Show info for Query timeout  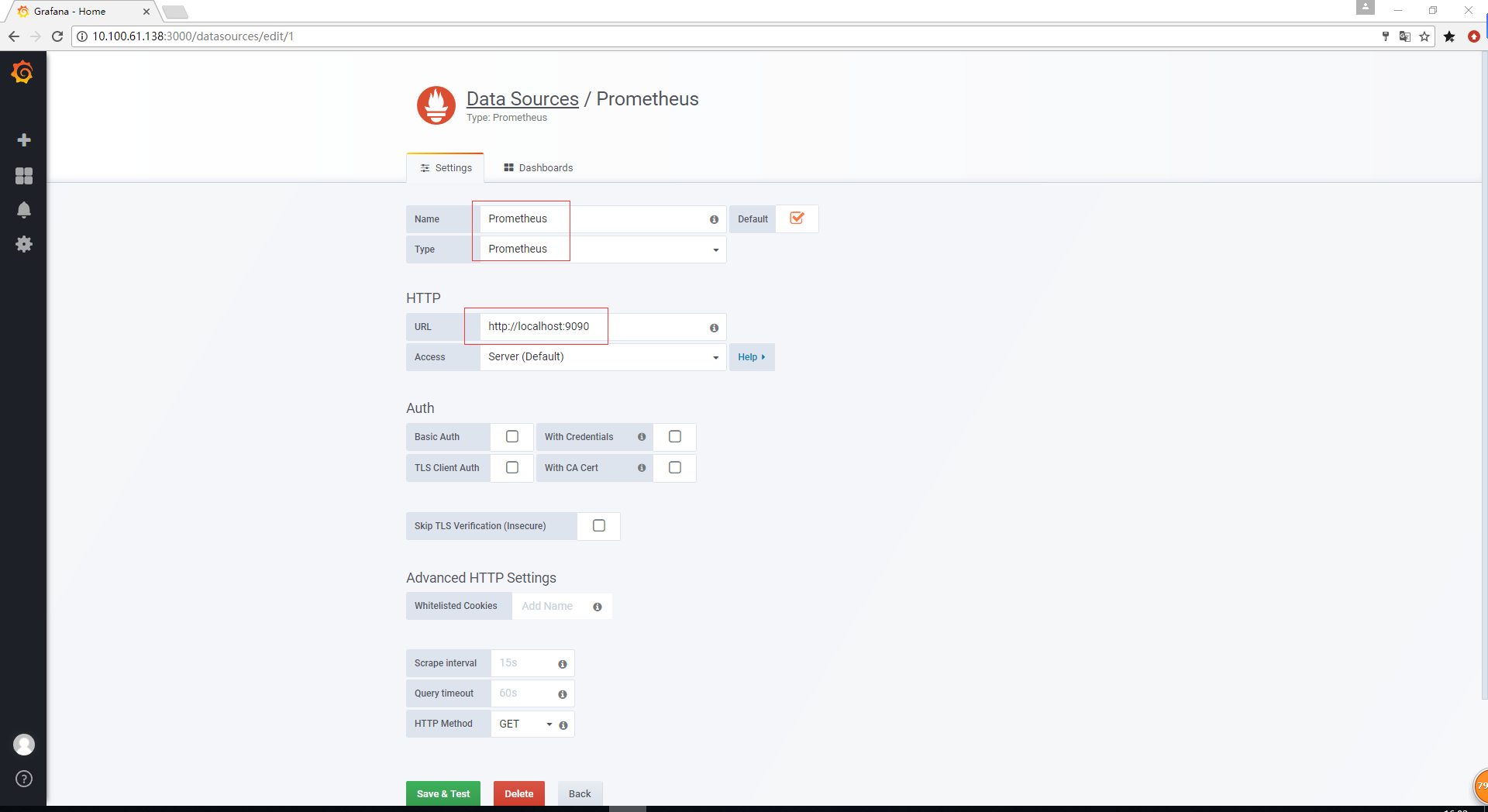(x=563, y=694)
